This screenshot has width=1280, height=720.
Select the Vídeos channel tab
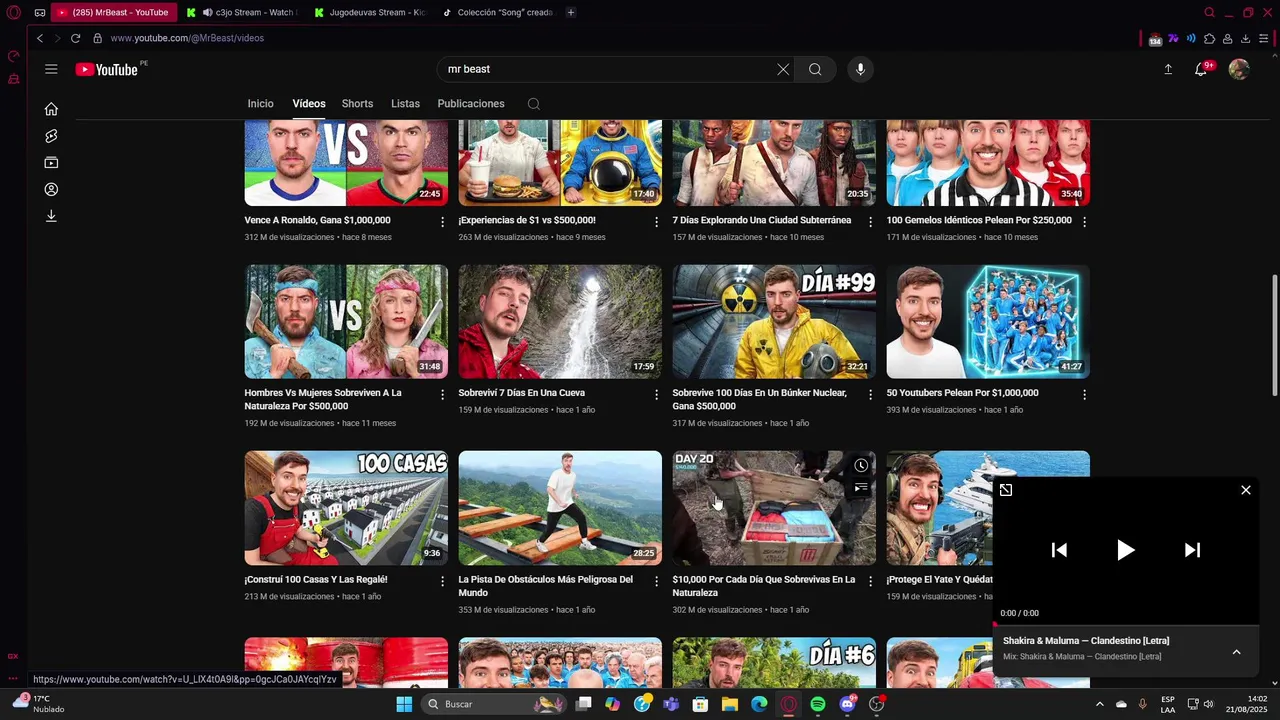(309, 104)
